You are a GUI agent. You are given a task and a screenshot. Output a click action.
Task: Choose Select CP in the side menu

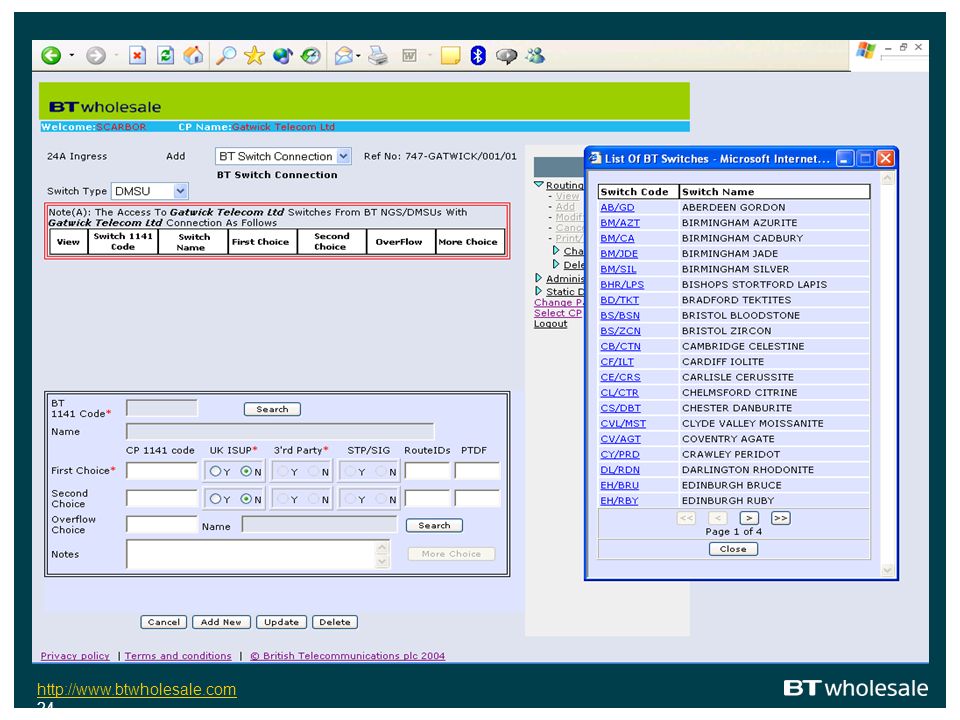pyautogui.click(x=558, y=313)
